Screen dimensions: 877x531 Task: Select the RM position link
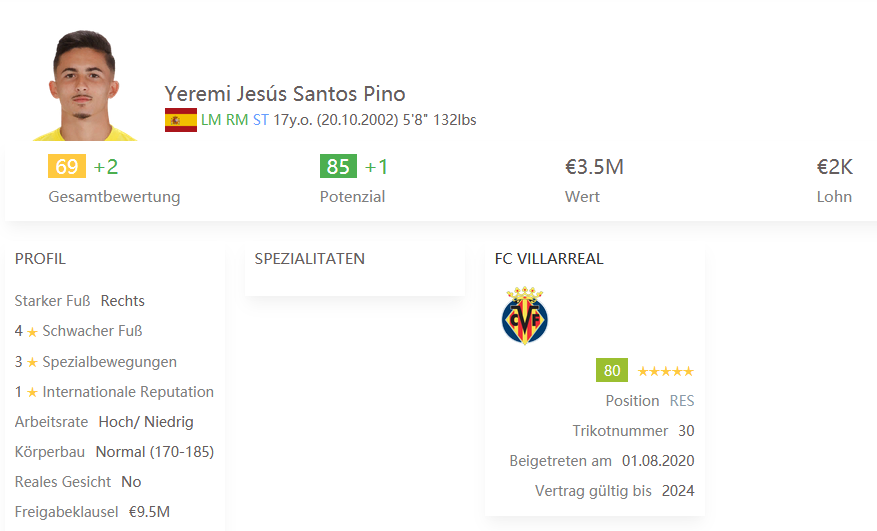(237, 120)
